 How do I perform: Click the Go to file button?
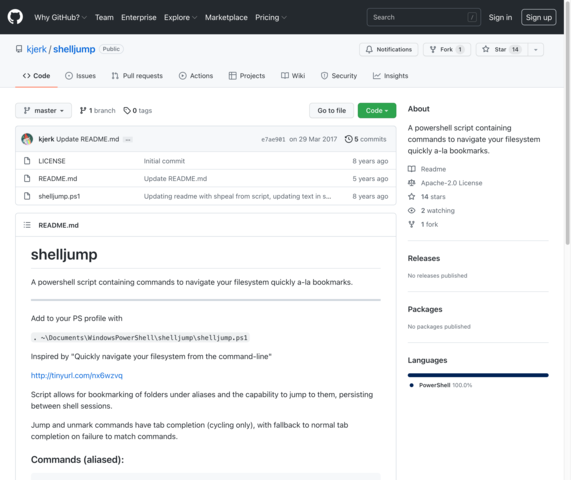click(331, 110)
